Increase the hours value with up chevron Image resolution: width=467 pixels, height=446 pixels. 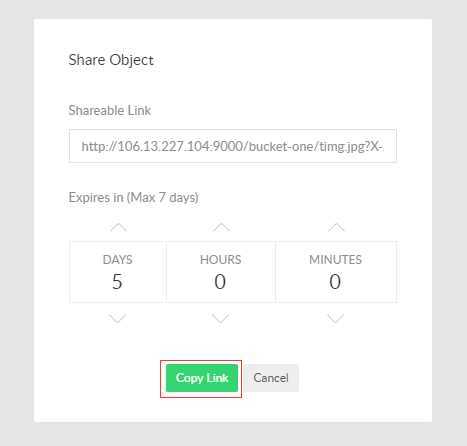(221, 227)
